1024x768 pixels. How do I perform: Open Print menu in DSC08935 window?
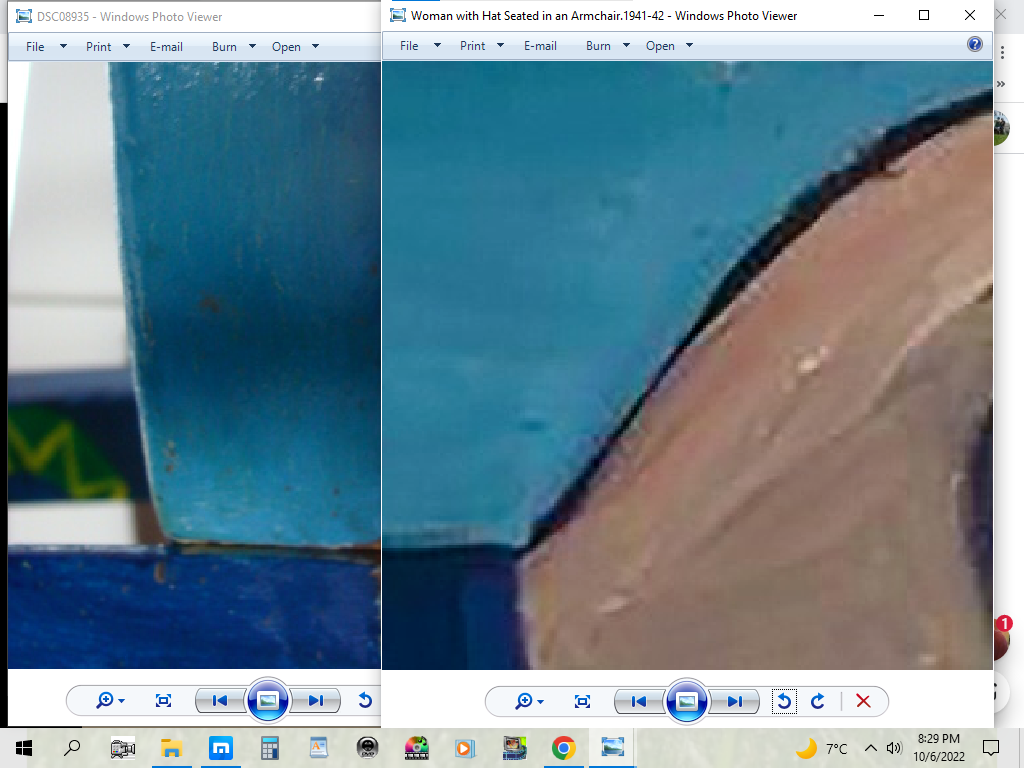99,47
